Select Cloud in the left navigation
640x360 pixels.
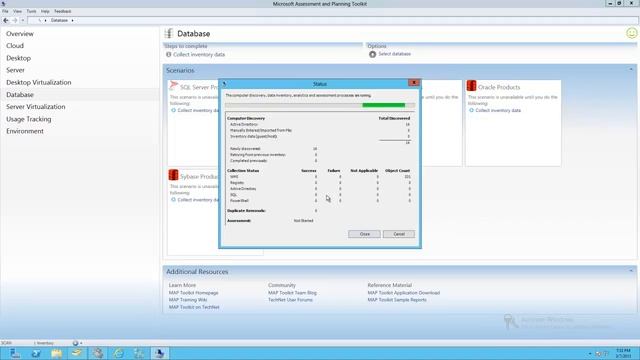tap(15, 46)
